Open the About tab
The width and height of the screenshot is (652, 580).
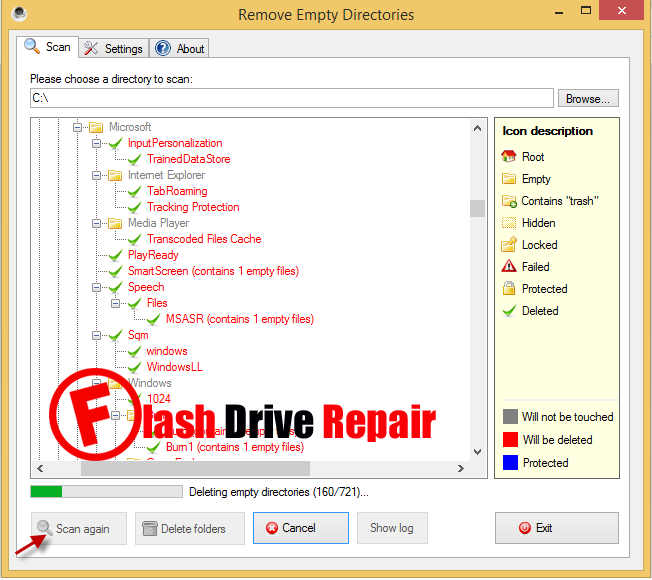[179, 49]
